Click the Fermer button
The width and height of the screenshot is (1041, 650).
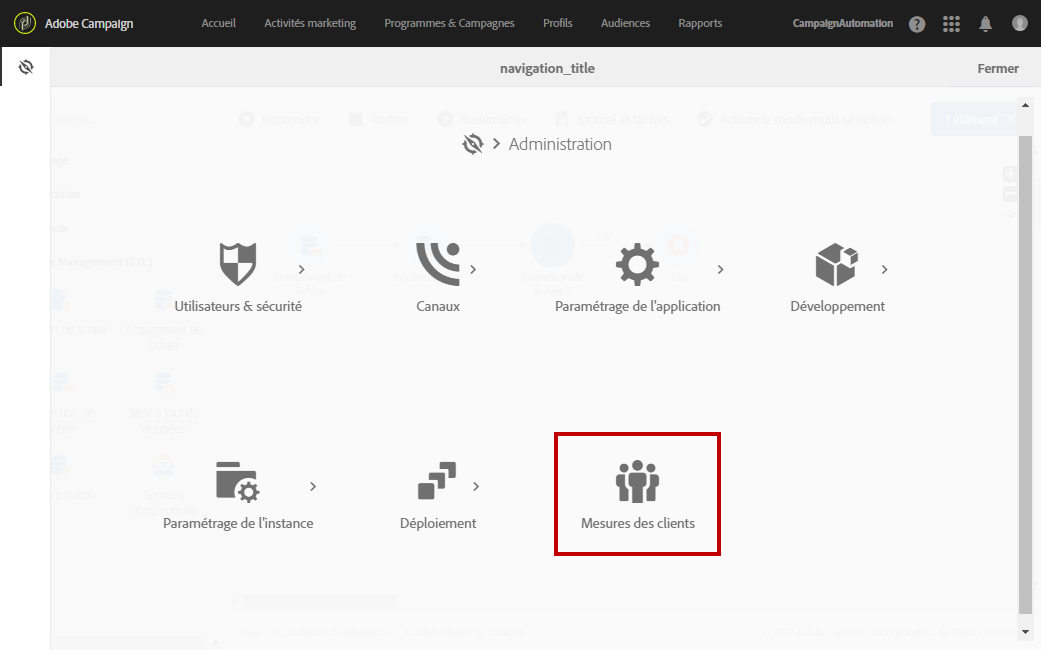tap(997, 68)
